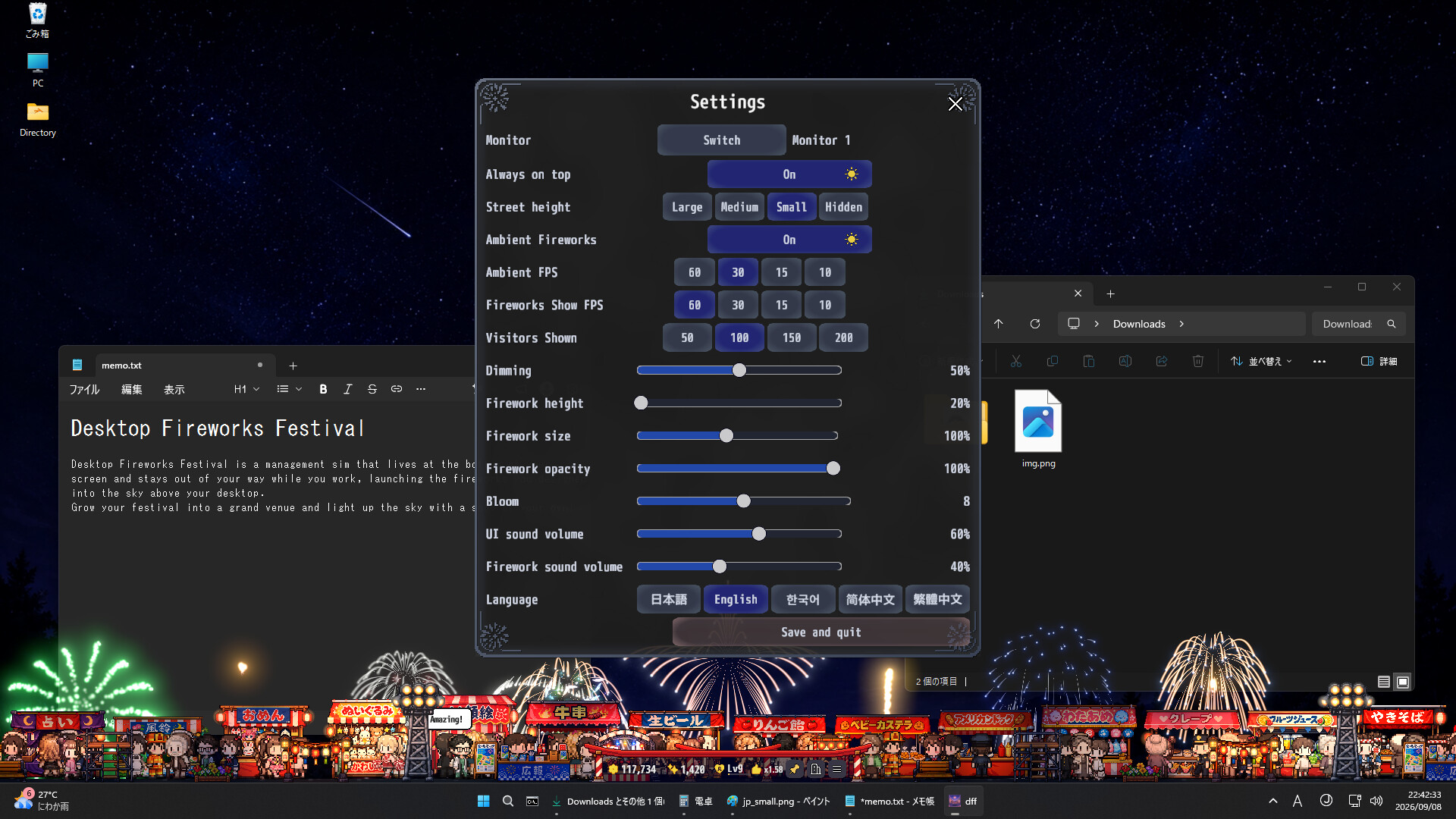Click the pin icon in the festival bar

(x=794, y=769)
